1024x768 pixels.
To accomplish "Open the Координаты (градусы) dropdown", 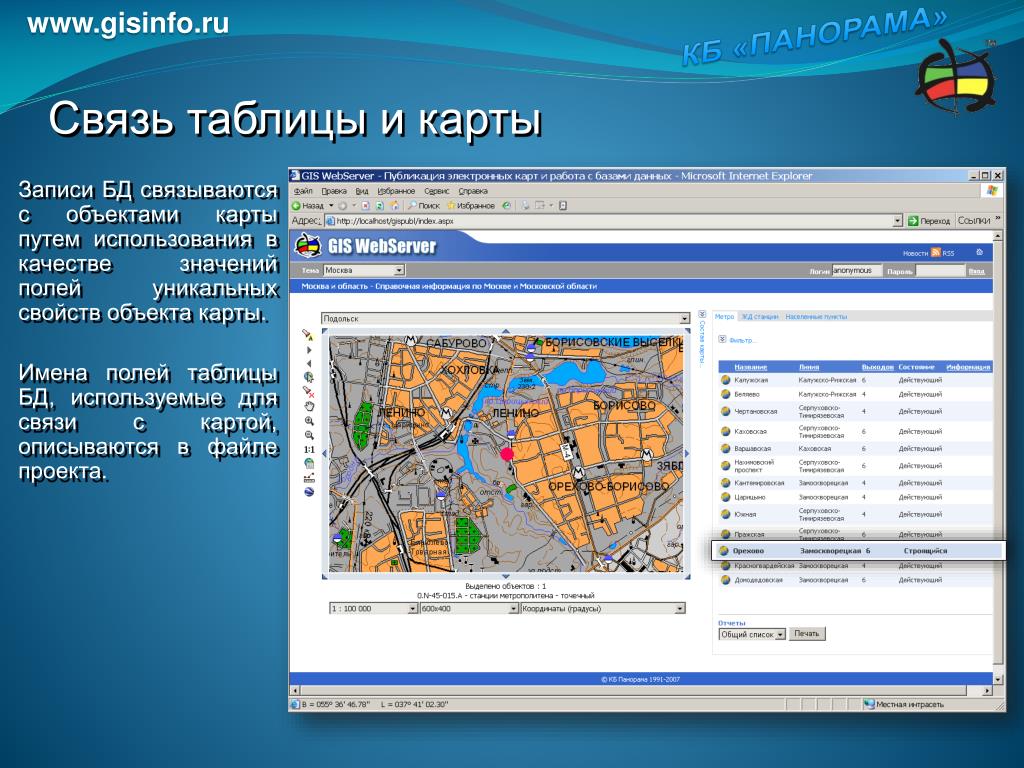I will coord(603,608).
